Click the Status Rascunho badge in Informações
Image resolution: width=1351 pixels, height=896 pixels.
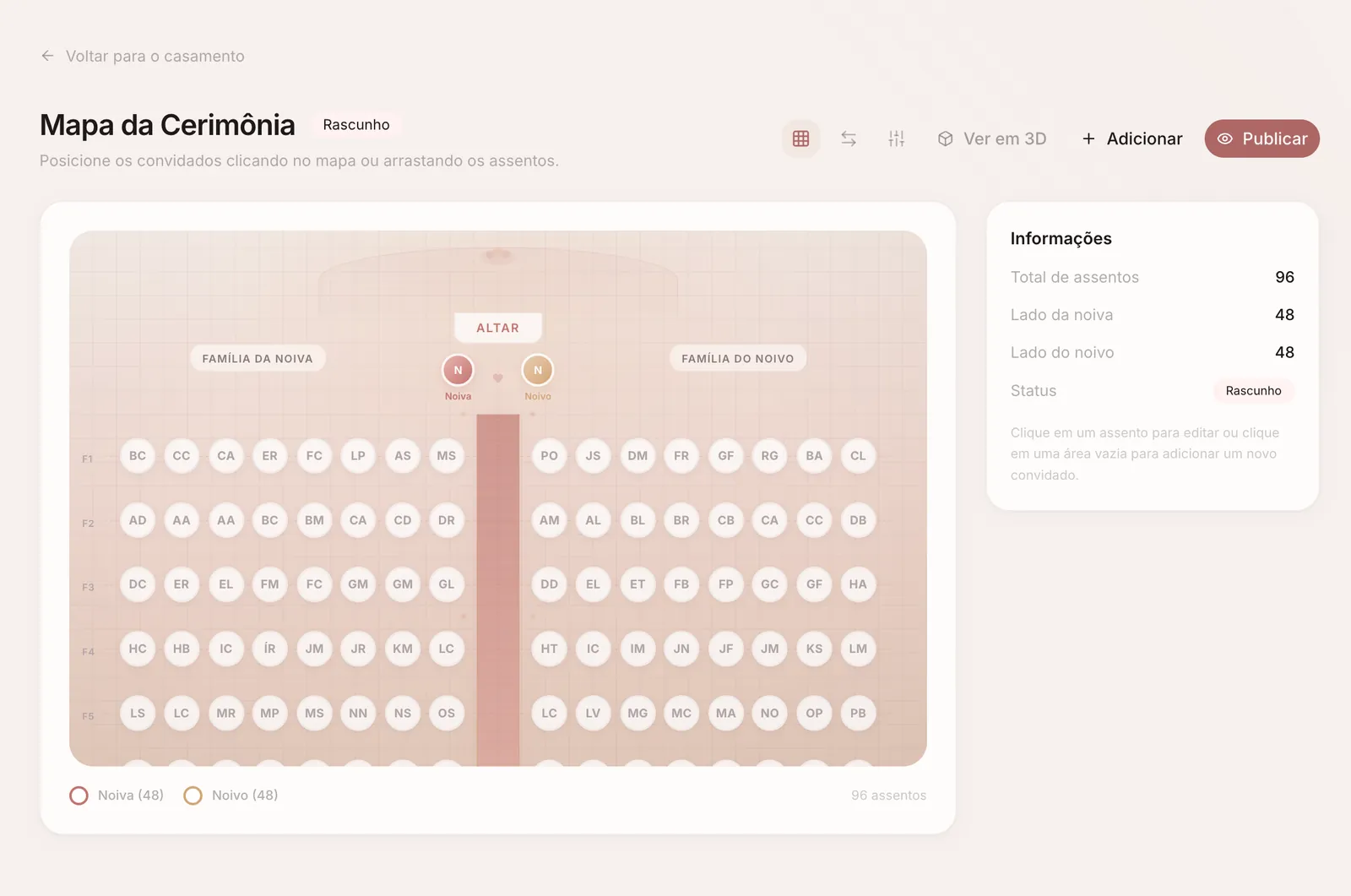click(1253, 390)
